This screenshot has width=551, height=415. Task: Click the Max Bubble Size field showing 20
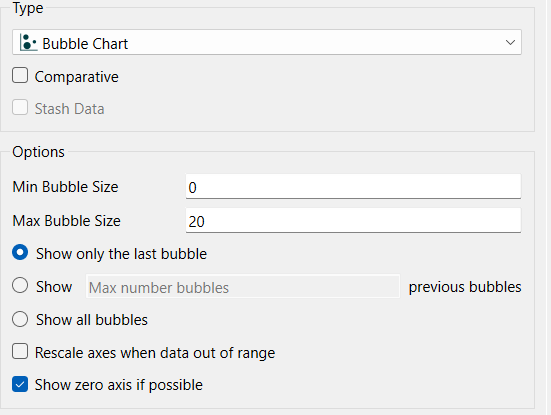pos(353,221)
